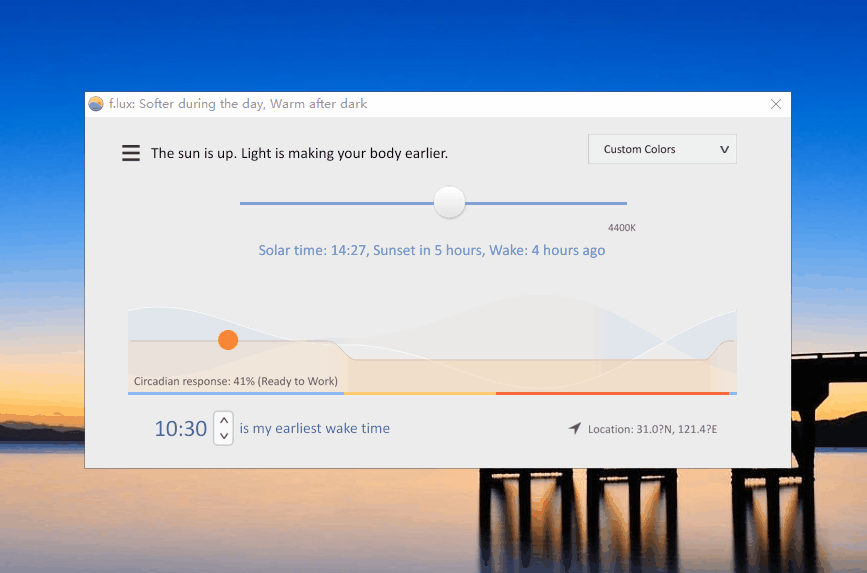
Task: Click the yellow segment of timeline bar
Action: [420, 393]
